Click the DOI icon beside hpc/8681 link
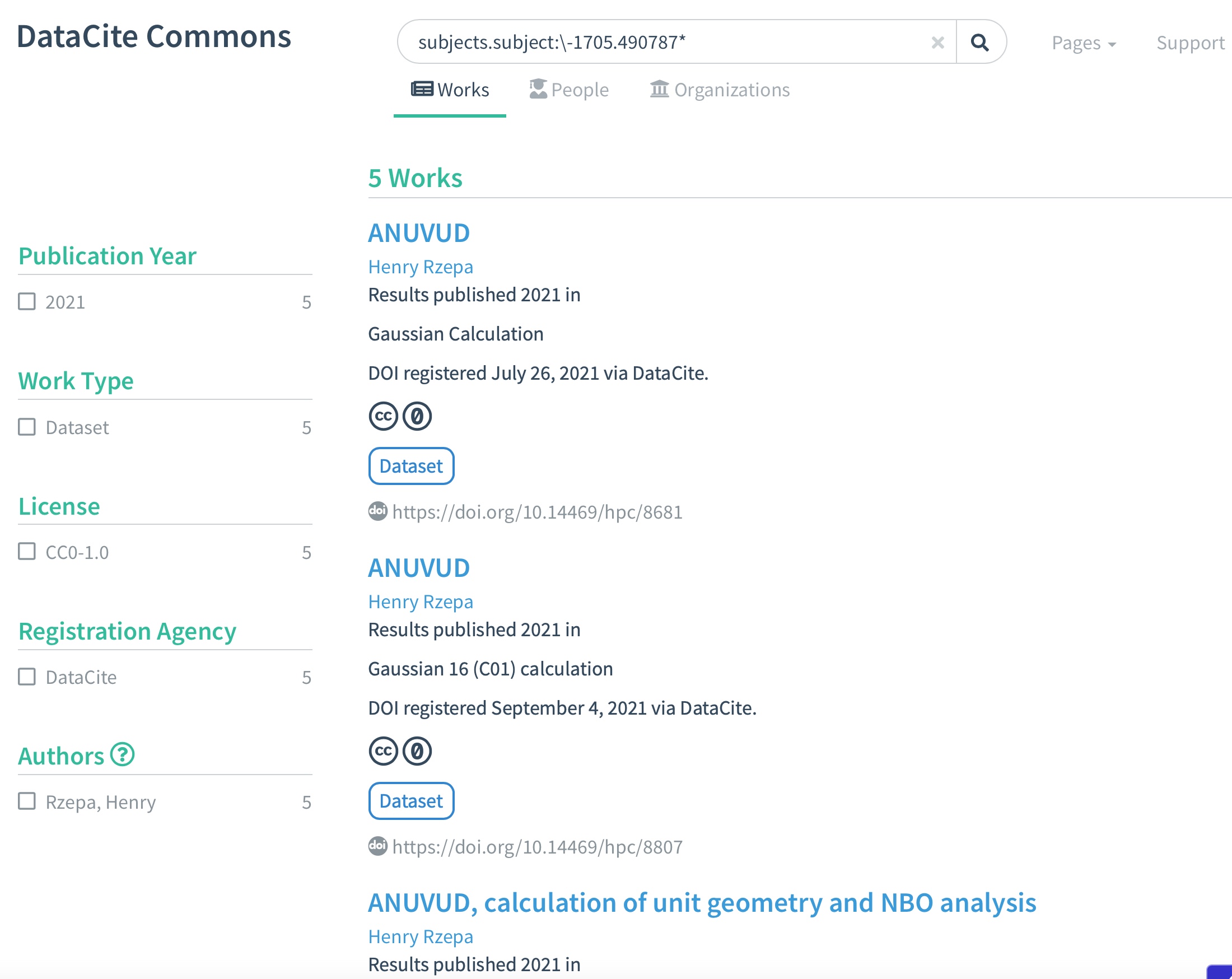 pyautogui.click(x=377, y=511)
